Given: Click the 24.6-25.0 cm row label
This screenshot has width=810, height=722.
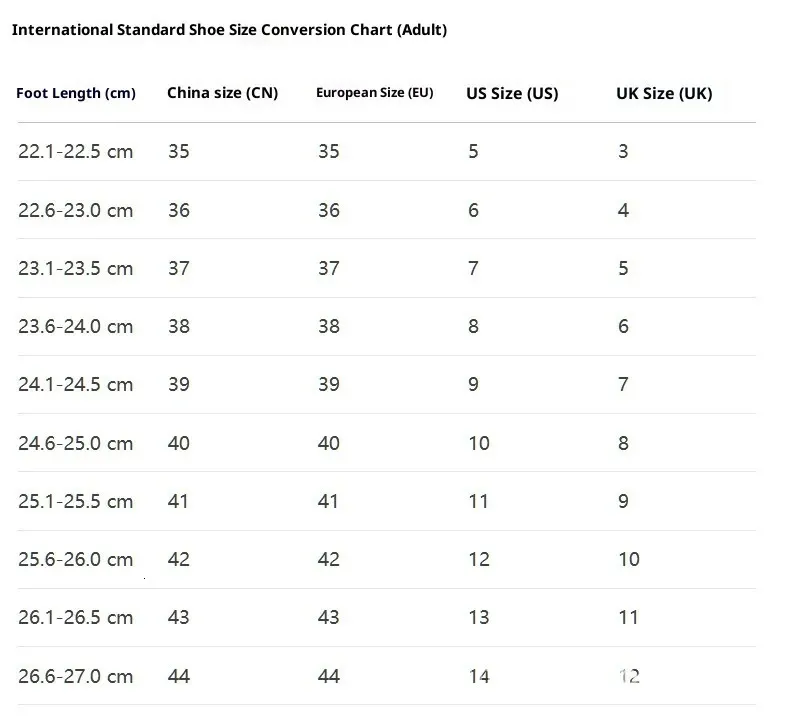Looking at the screenshot, I should tap(75, 444).
